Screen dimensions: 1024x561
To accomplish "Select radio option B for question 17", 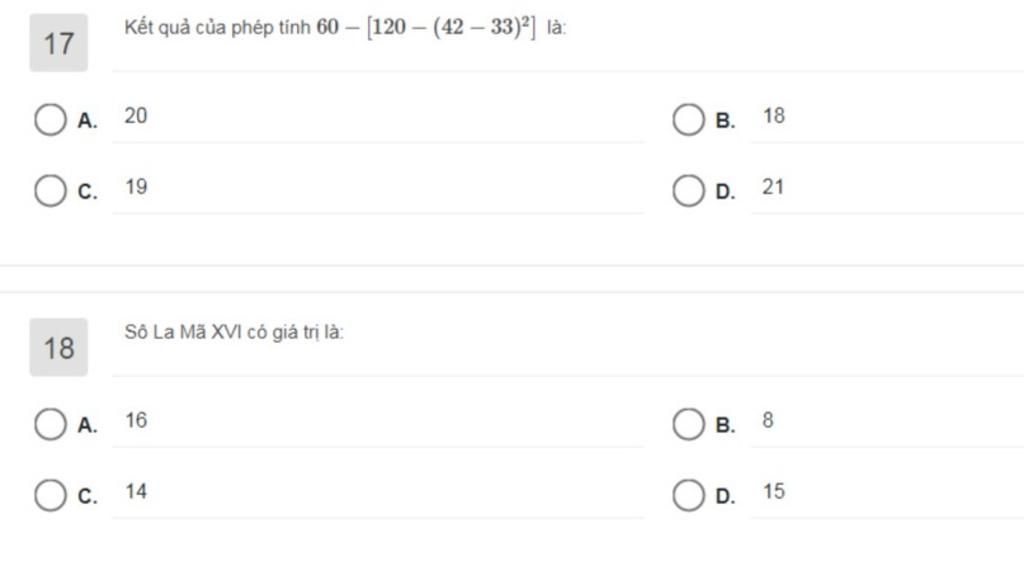I will 688,120.
